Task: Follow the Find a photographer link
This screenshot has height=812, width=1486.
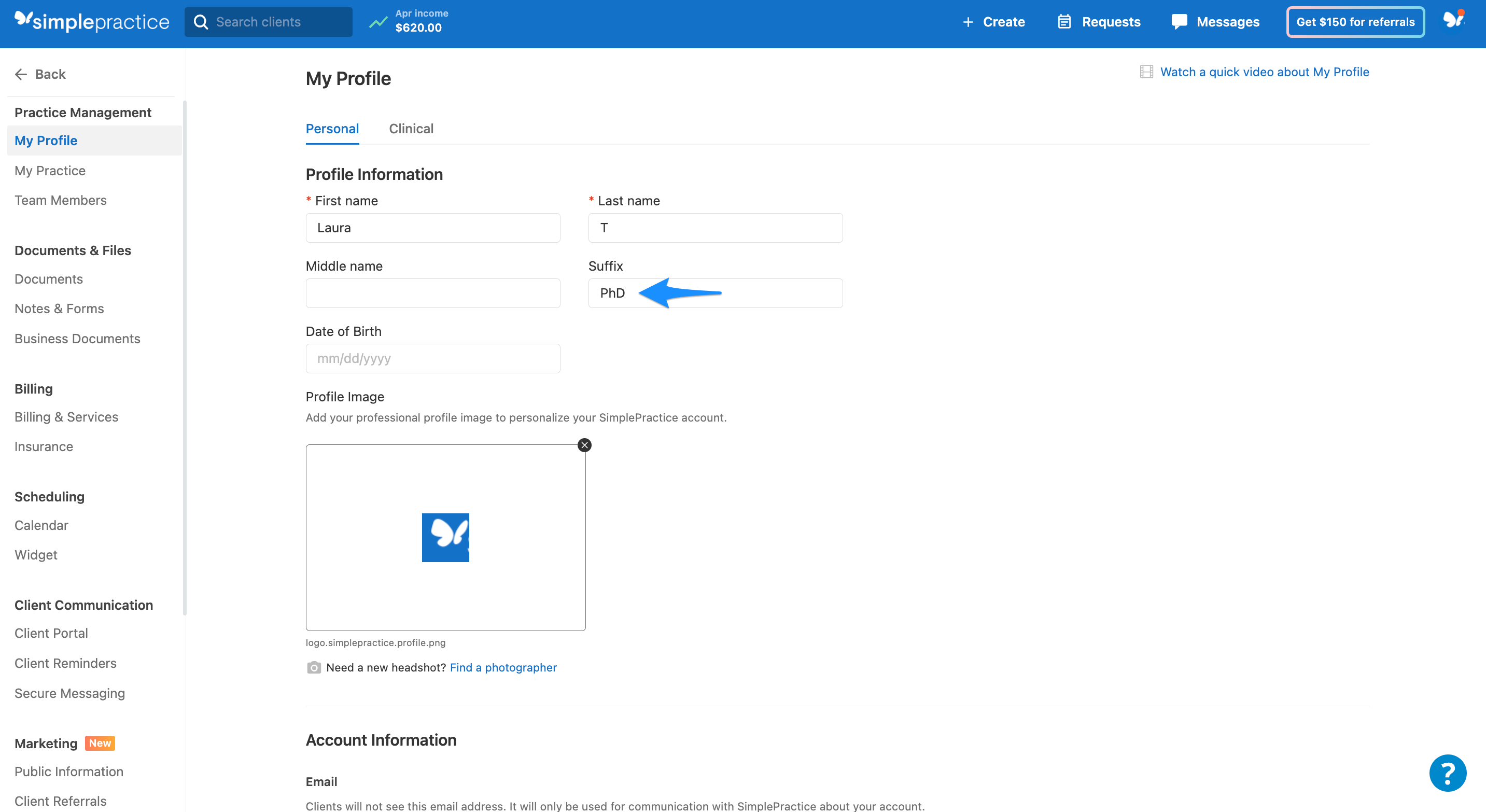Action: (503, 667)
